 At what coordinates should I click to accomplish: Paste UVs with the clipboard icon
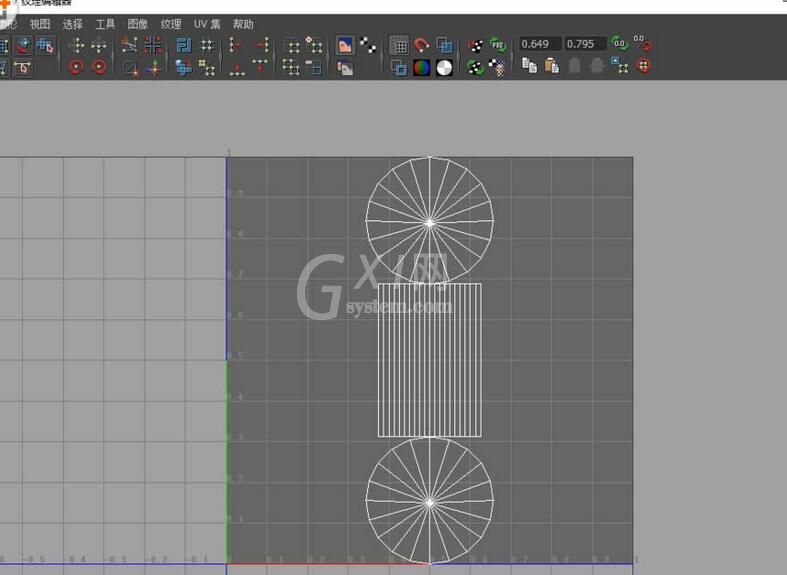tap(552, 65)
